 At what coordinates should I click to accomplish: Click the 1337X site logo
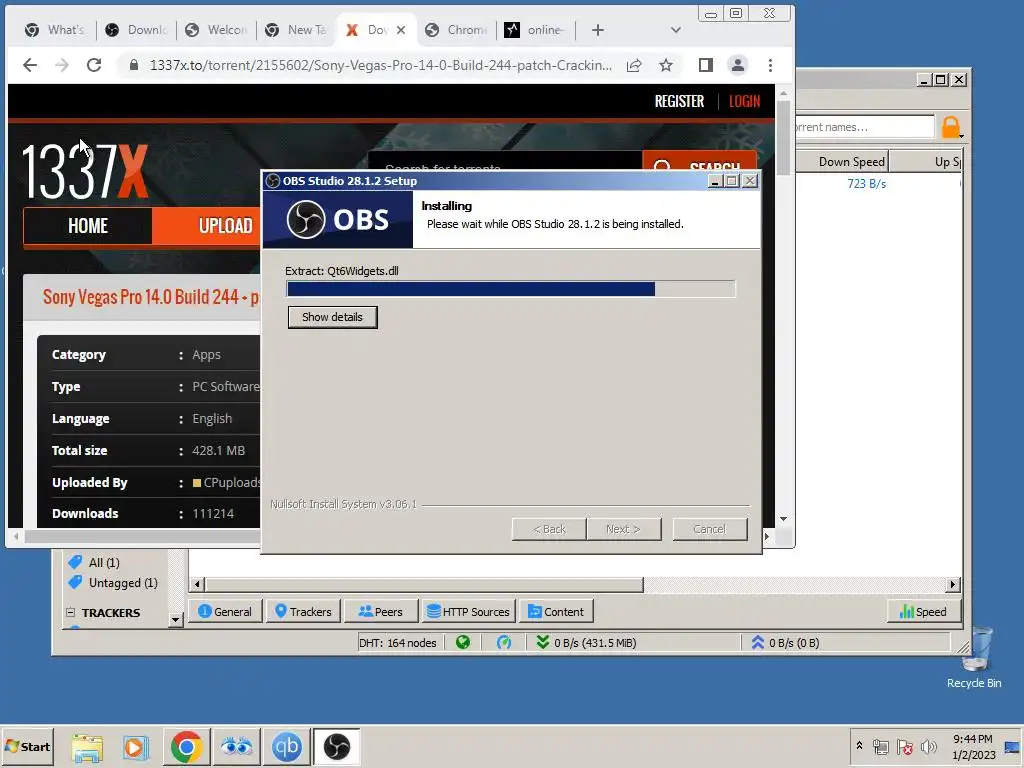click(86, 172)
